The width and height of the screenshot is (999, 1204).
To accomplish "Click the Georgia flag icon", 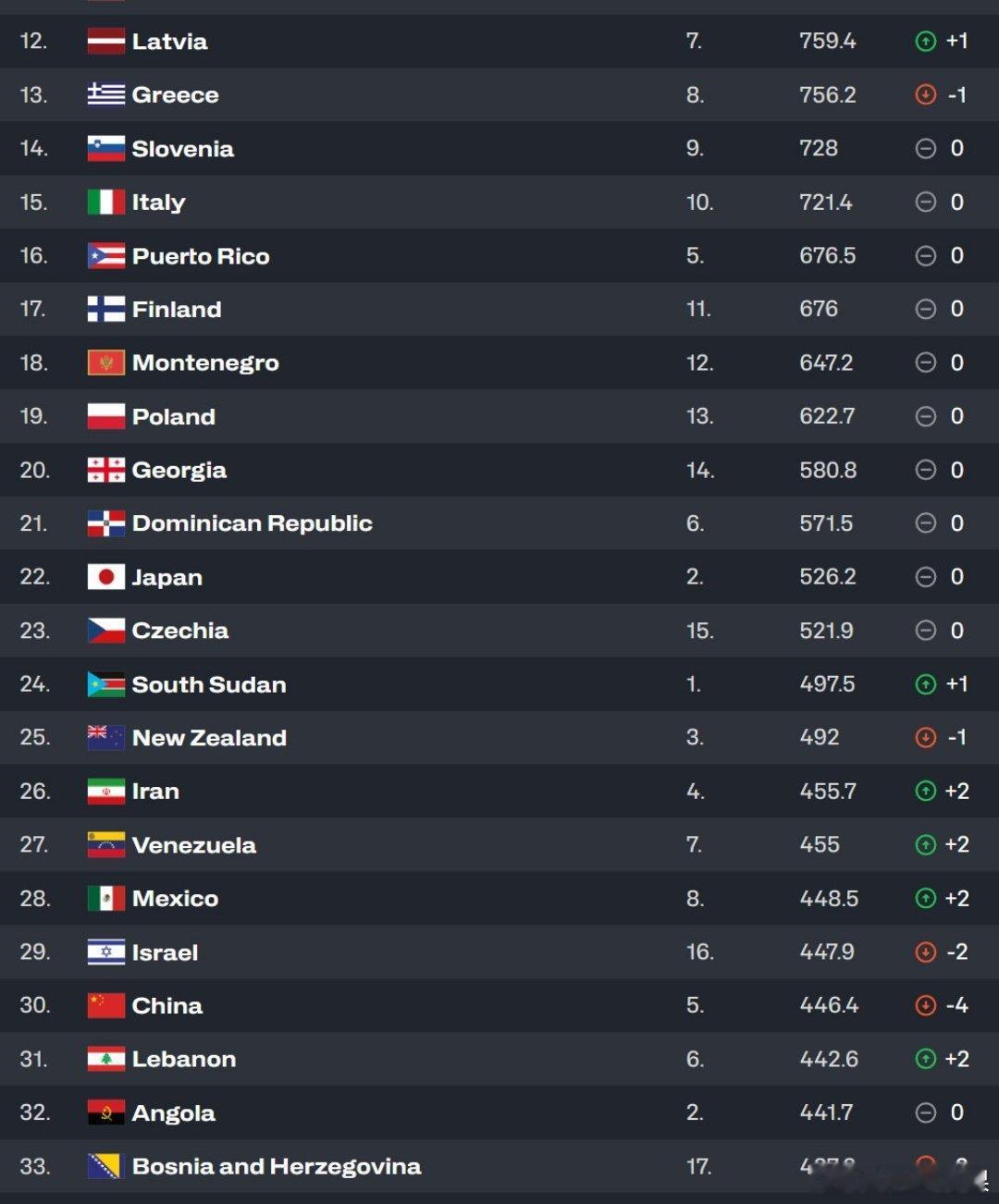I will [105, 470].
